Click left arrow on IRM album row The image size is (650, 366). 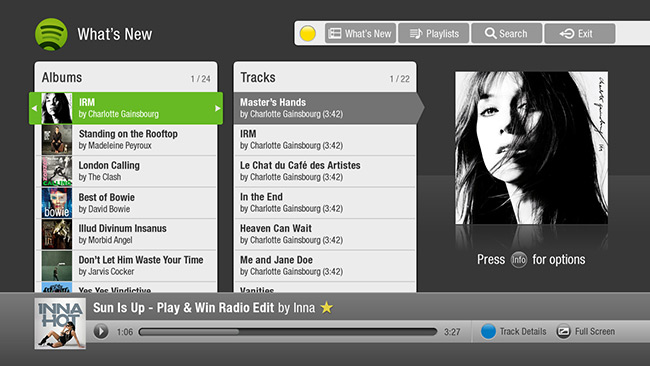pyautogui.click(x=34, y=108)
